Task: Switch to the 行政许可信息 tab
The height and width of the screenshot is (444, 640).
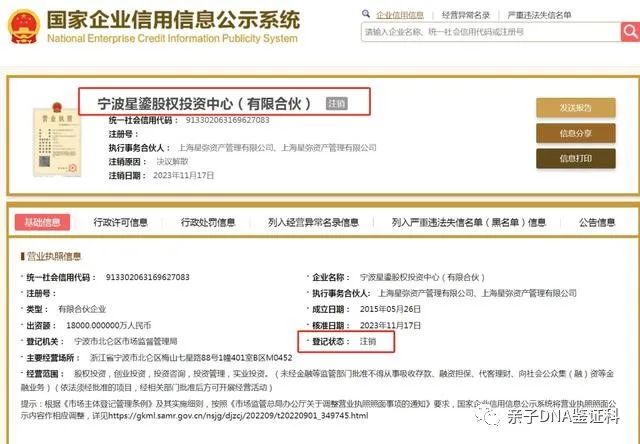Action: 120,222
